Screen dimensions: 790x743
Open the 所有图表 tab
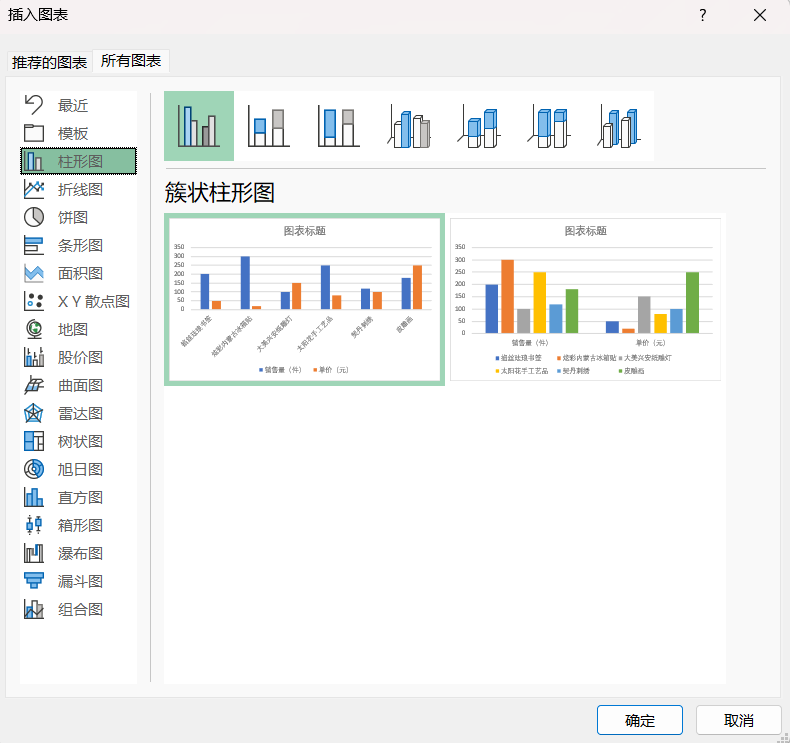pyautogui.click(x=131, y=61)
